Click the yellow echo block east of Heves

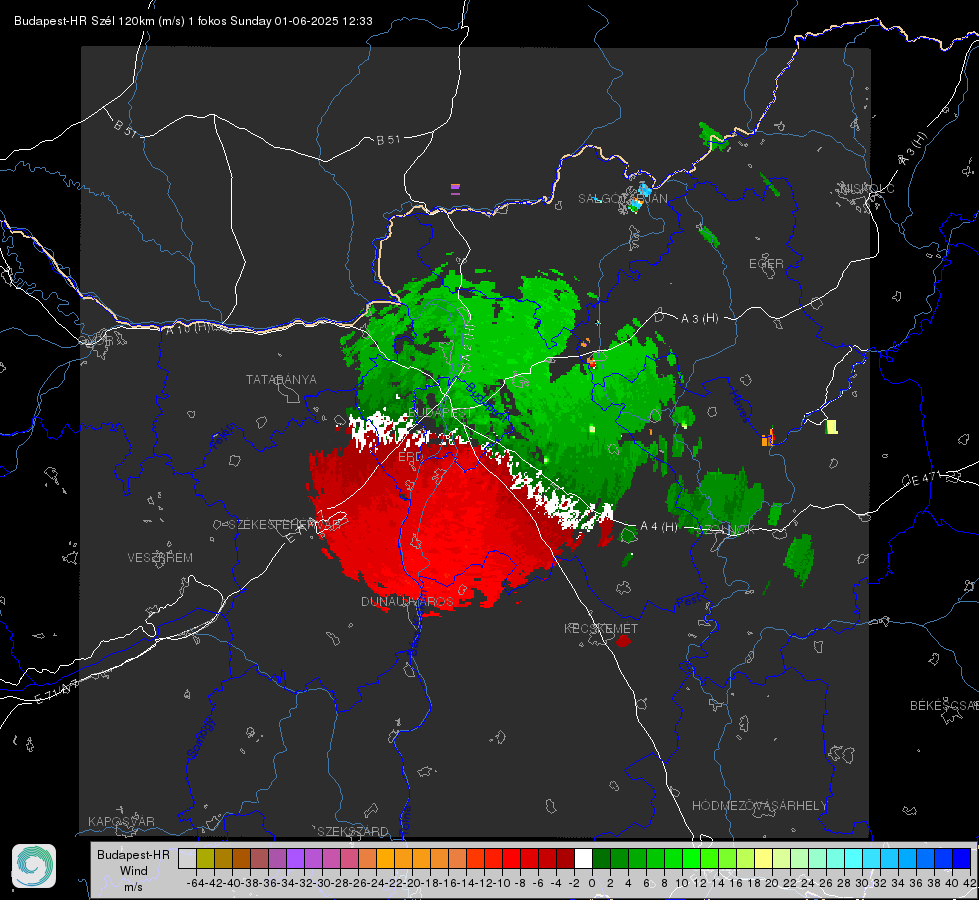(832, 427)
